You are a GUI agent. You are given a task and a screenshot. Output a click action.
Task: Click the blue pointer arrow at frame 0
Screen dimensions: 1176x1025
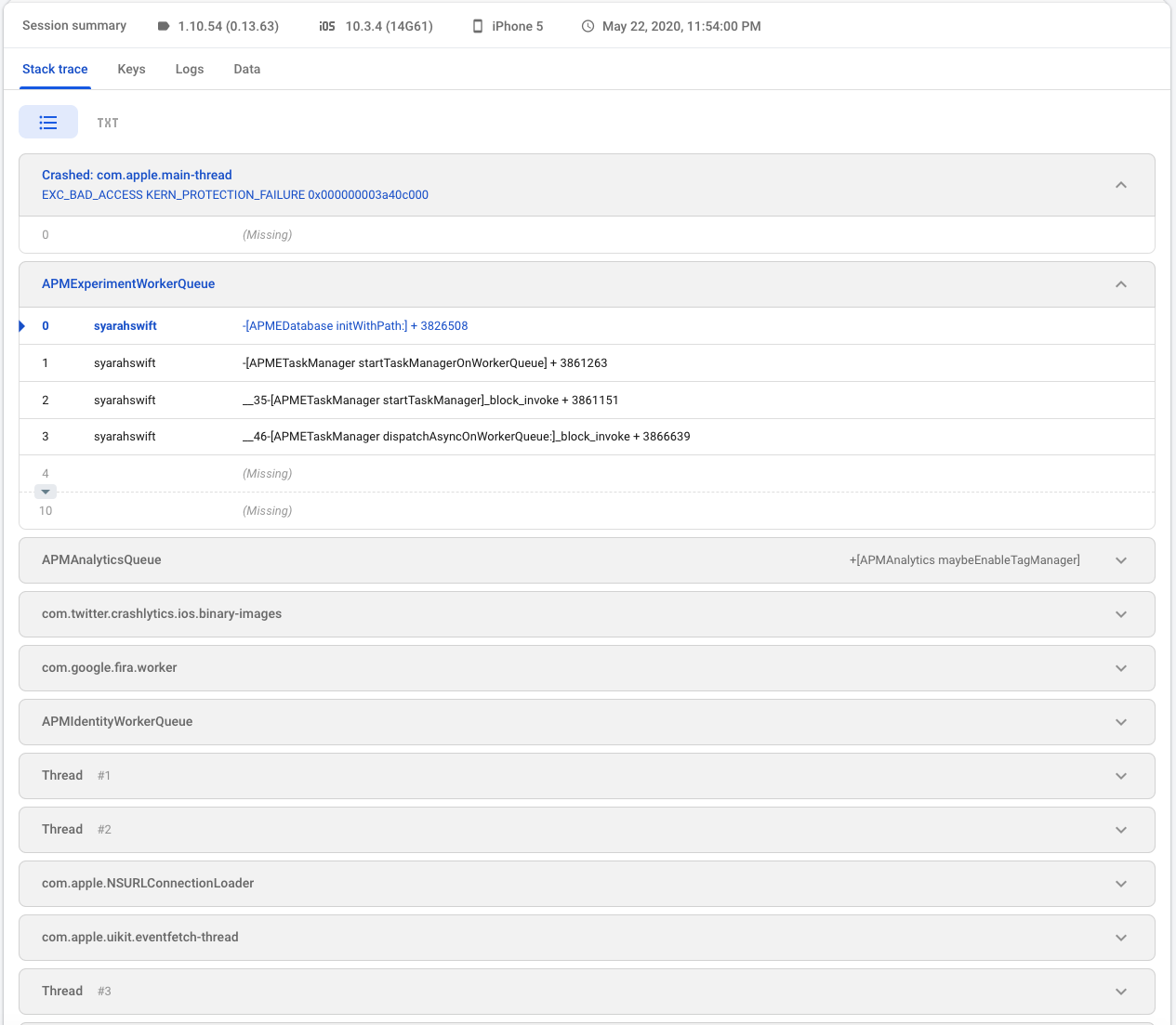[21, 325]
